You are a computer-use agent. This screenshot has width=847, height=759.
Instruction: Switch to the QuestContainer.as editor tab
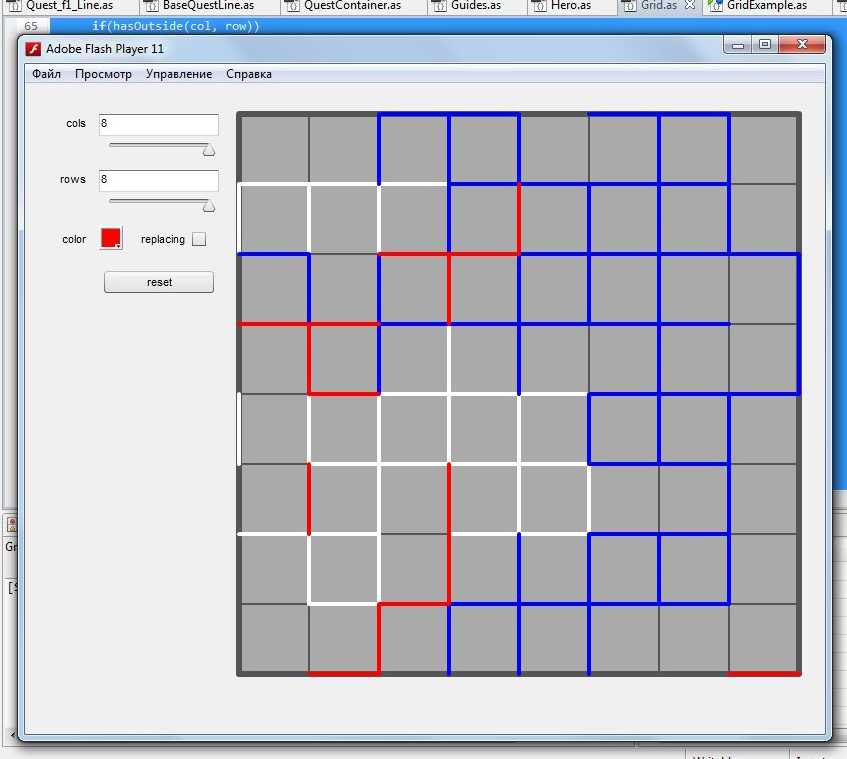(352, 6)
